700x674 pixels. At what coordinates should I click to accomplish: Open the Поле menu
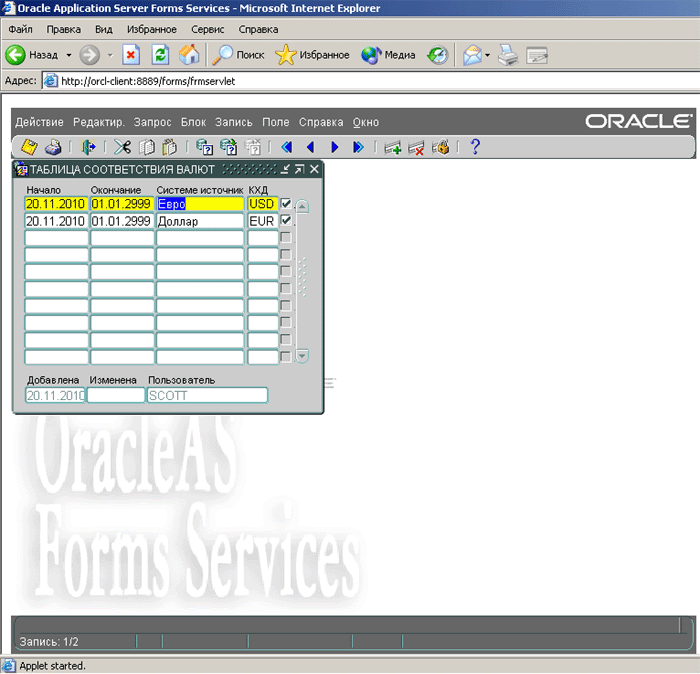click(275, 122)
